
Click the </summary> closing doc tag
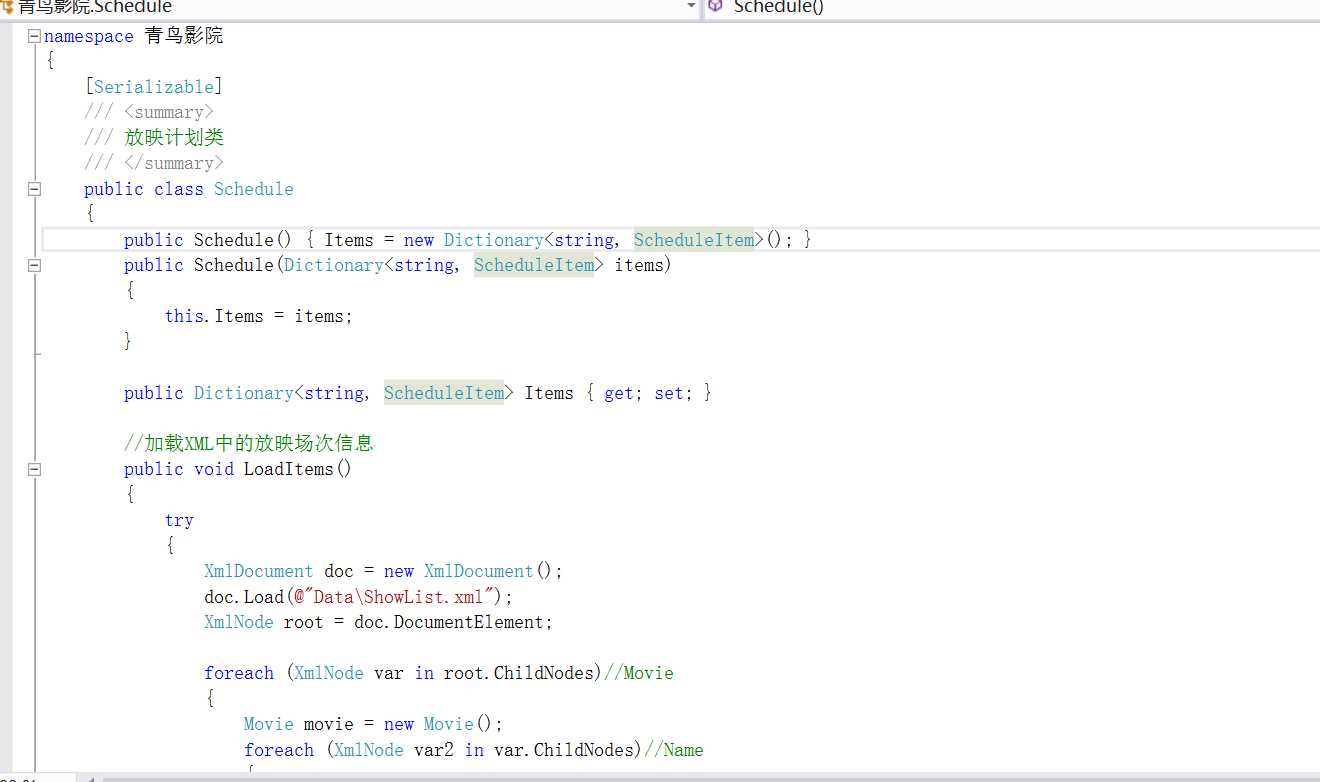coord(174,163)
